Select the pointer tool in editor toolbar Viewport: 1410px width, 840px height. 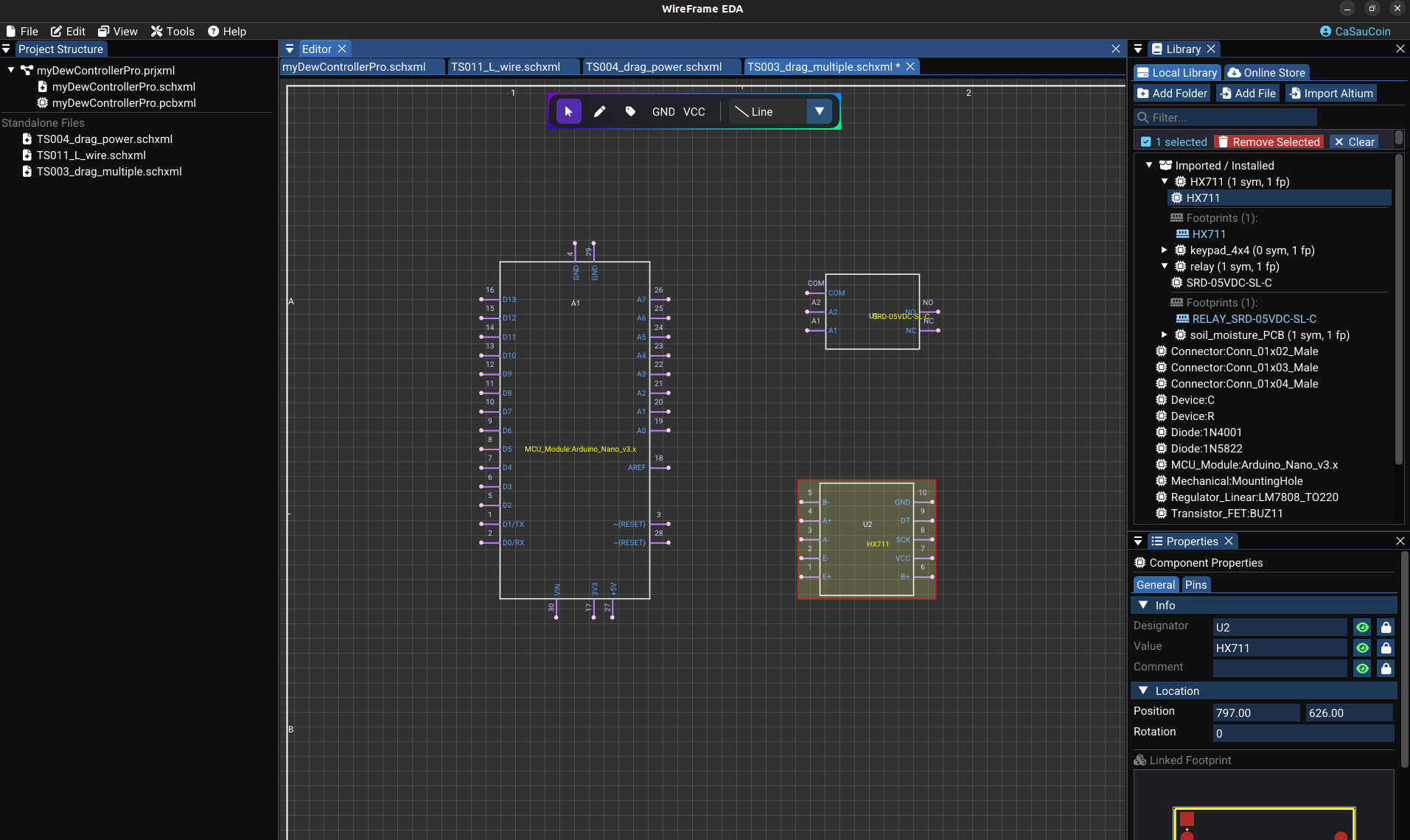tap(568, 111)
